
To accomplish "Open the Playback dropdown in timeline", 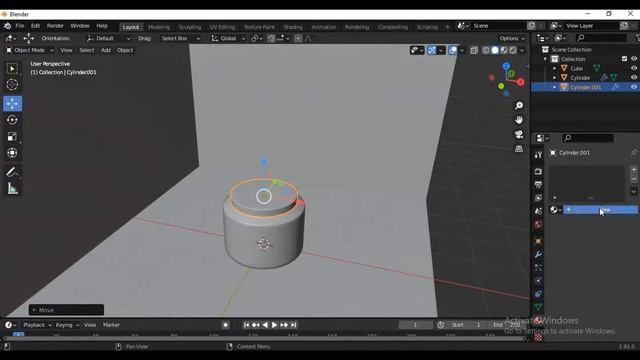I will point(37,325).
